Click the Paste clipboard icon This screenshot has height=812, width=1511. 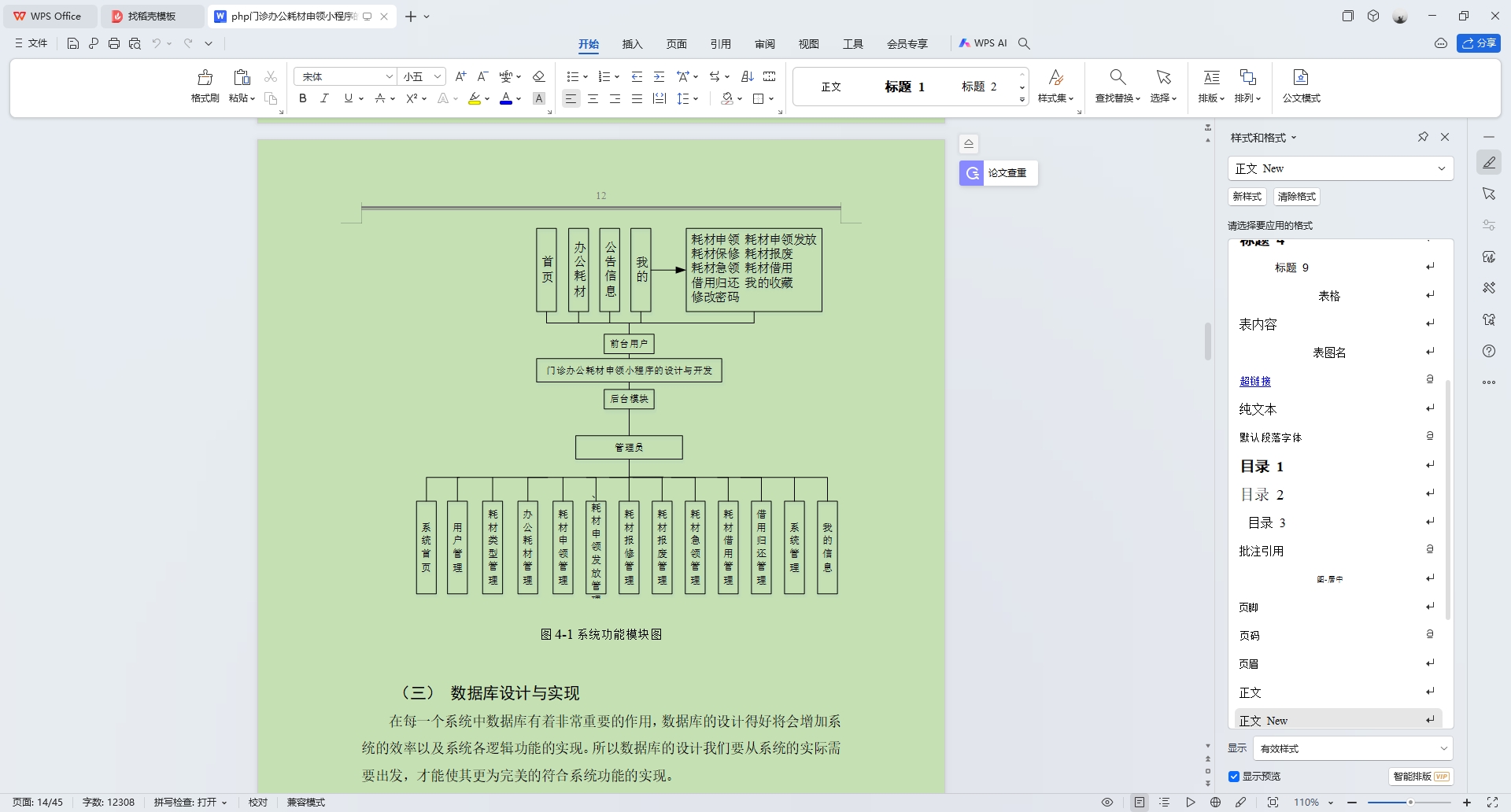(242, 77)
